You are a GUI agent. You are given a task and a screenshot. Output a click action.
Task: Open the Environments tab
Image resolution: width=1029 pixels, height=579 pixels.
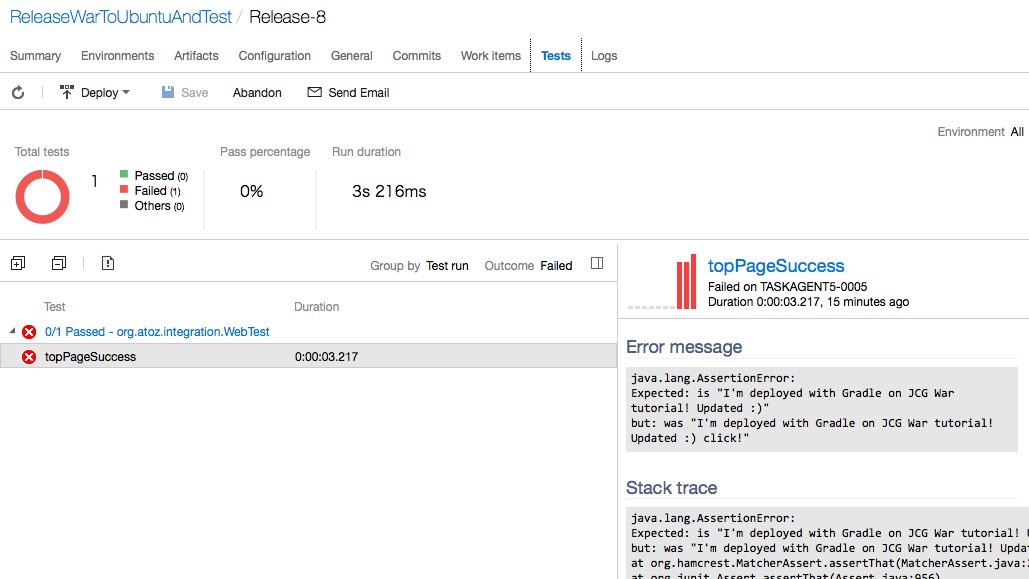[117, 56]
